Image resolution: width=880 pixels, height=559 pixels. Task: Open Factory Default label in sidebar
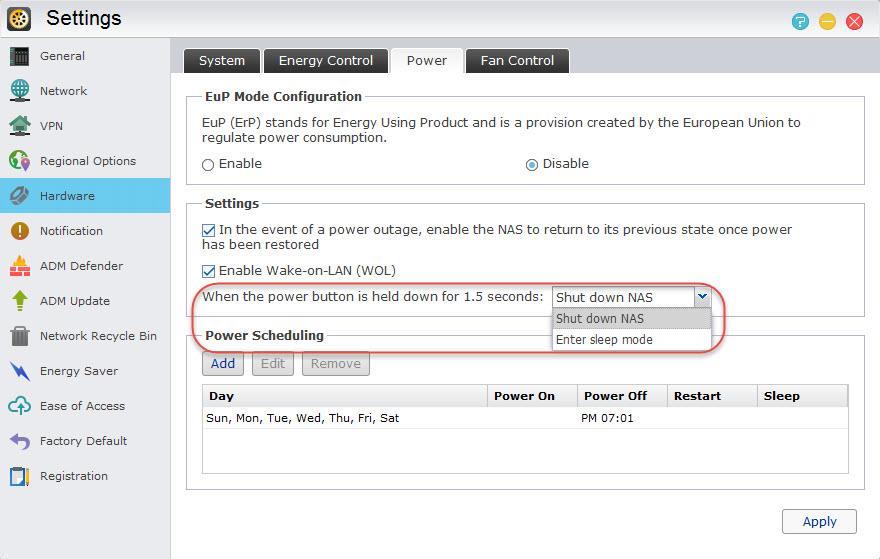tap(84, 441)
